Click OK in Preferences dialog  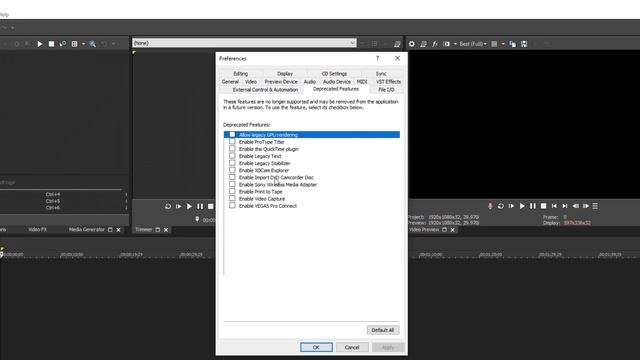[316, 347]
